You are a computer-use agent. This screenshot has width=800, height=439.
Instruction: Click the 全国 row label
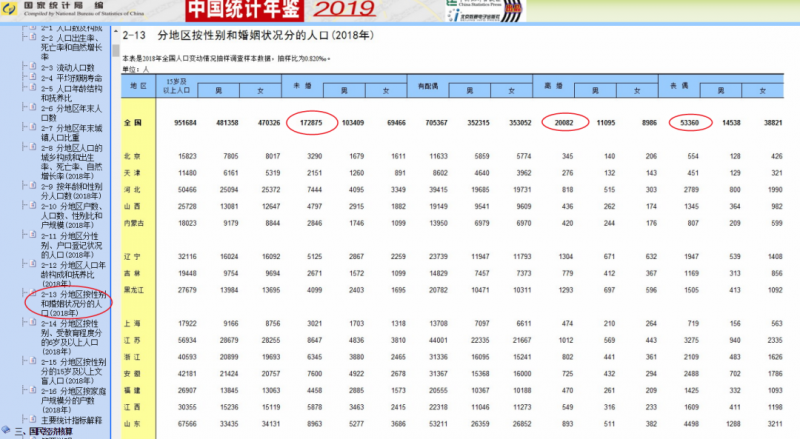[133, 123]
